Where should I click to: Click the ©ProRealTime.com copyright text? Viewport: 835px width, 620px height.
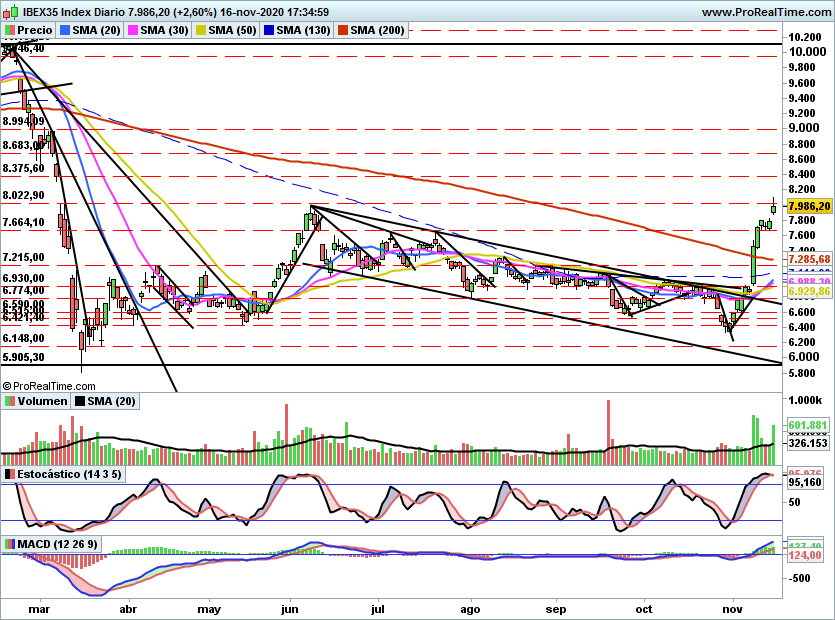(49, 386)
